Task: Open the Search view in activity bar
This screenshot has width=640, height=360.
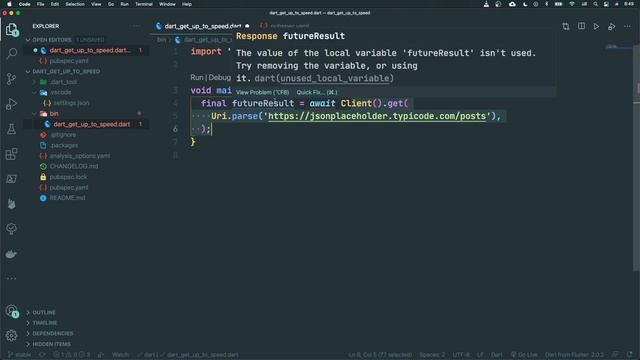Action: [x=11, y=53]
